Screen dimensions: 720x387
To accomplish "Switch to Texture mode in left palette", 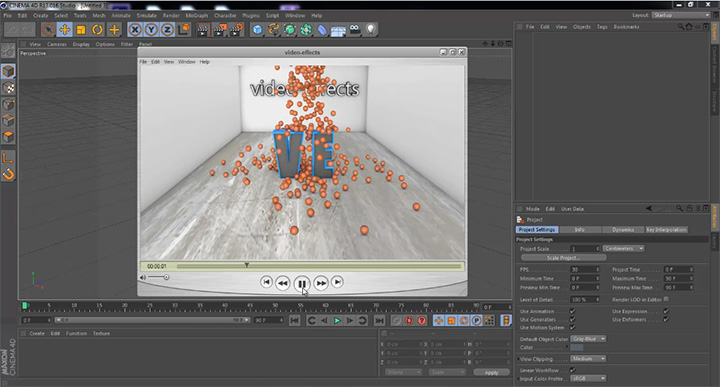I will (x=8, y=88).
